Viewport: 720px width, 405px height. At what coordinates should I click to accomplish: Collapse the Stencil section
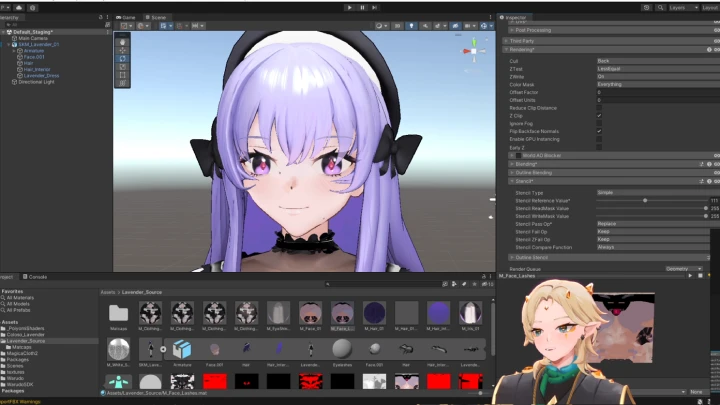[x=512, y=181]
